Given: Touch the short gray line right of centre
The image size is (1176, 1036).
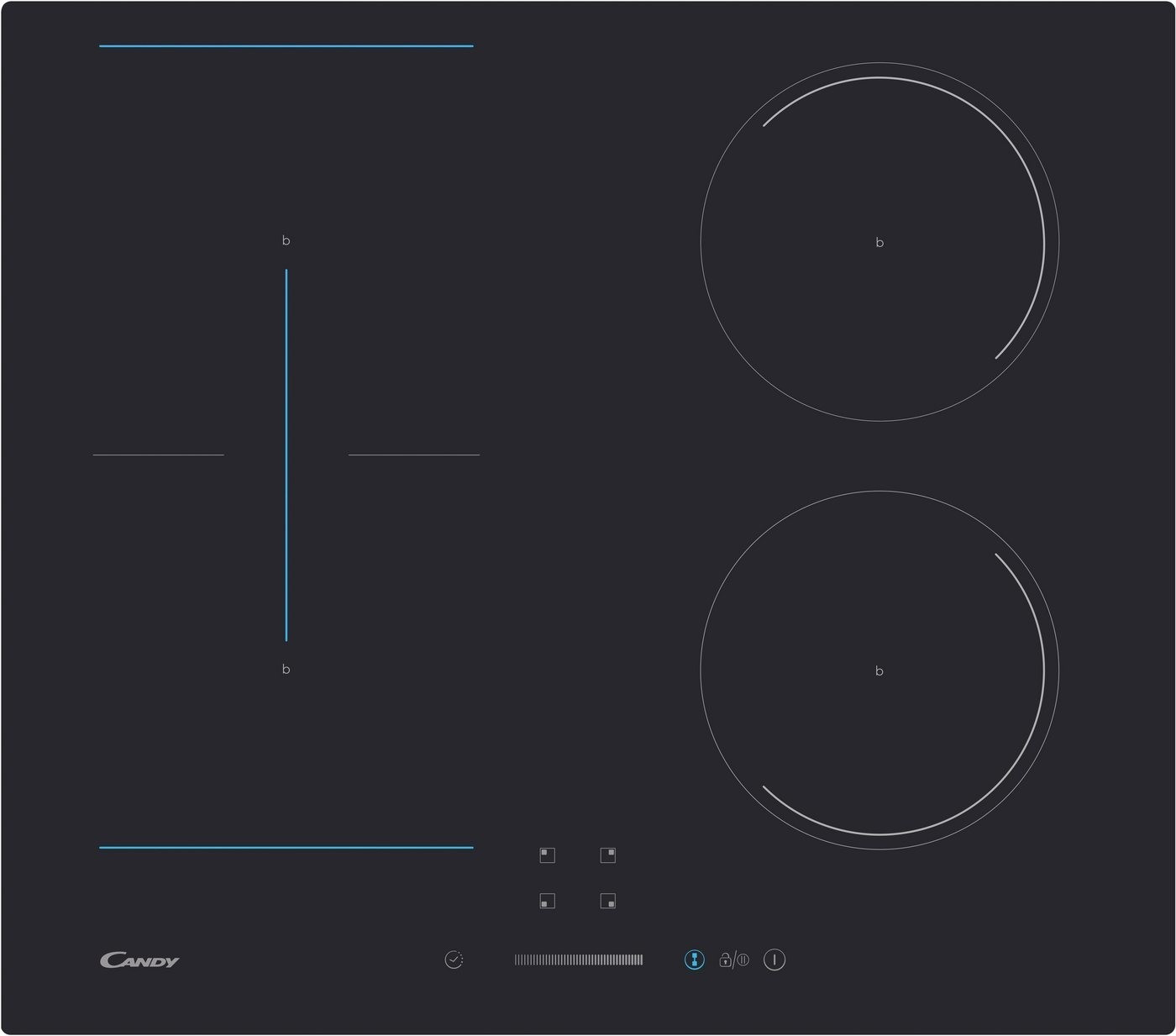Looking at the screenshot, I should coord(414,455).
